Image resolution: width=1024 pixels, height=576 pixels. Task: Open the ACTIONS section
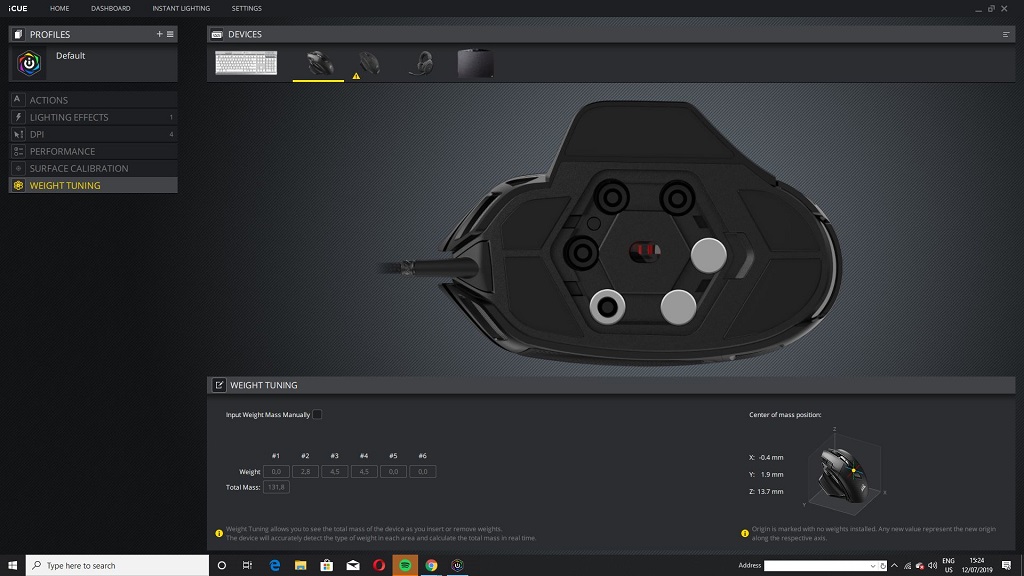tap(93, 100)
